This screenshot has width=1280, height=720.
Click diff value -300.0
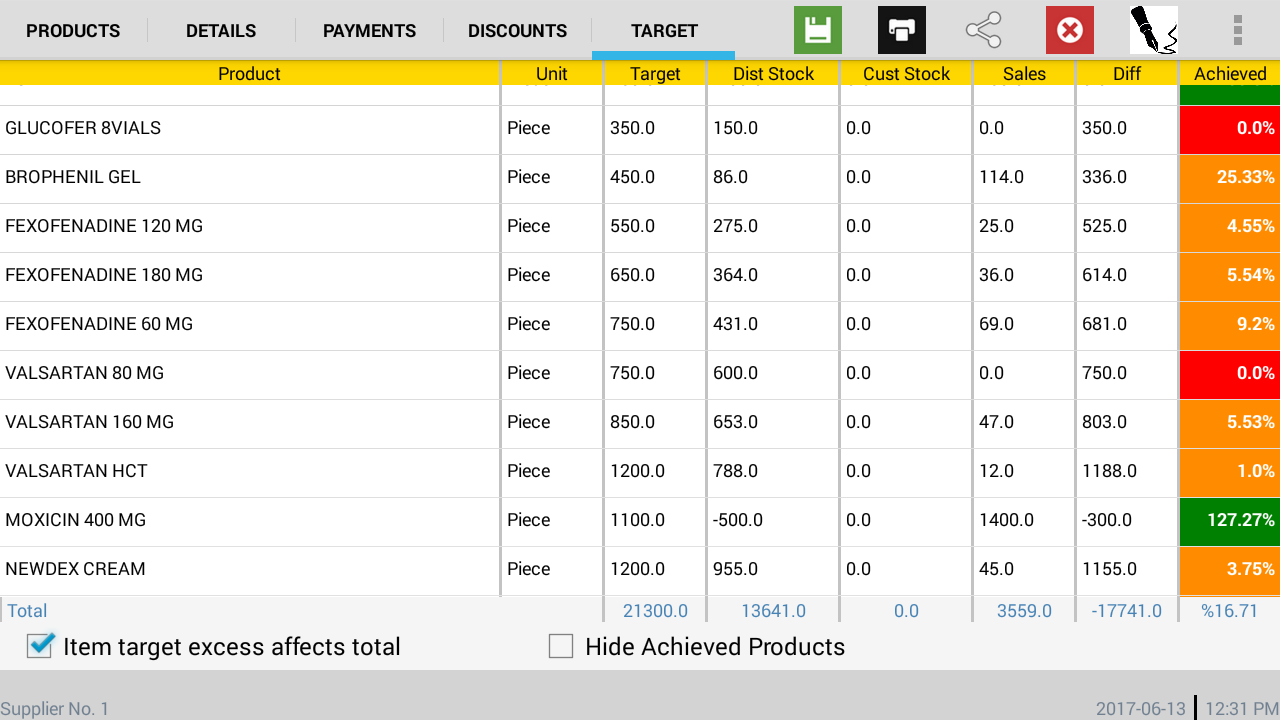(x=1107, y=520)
